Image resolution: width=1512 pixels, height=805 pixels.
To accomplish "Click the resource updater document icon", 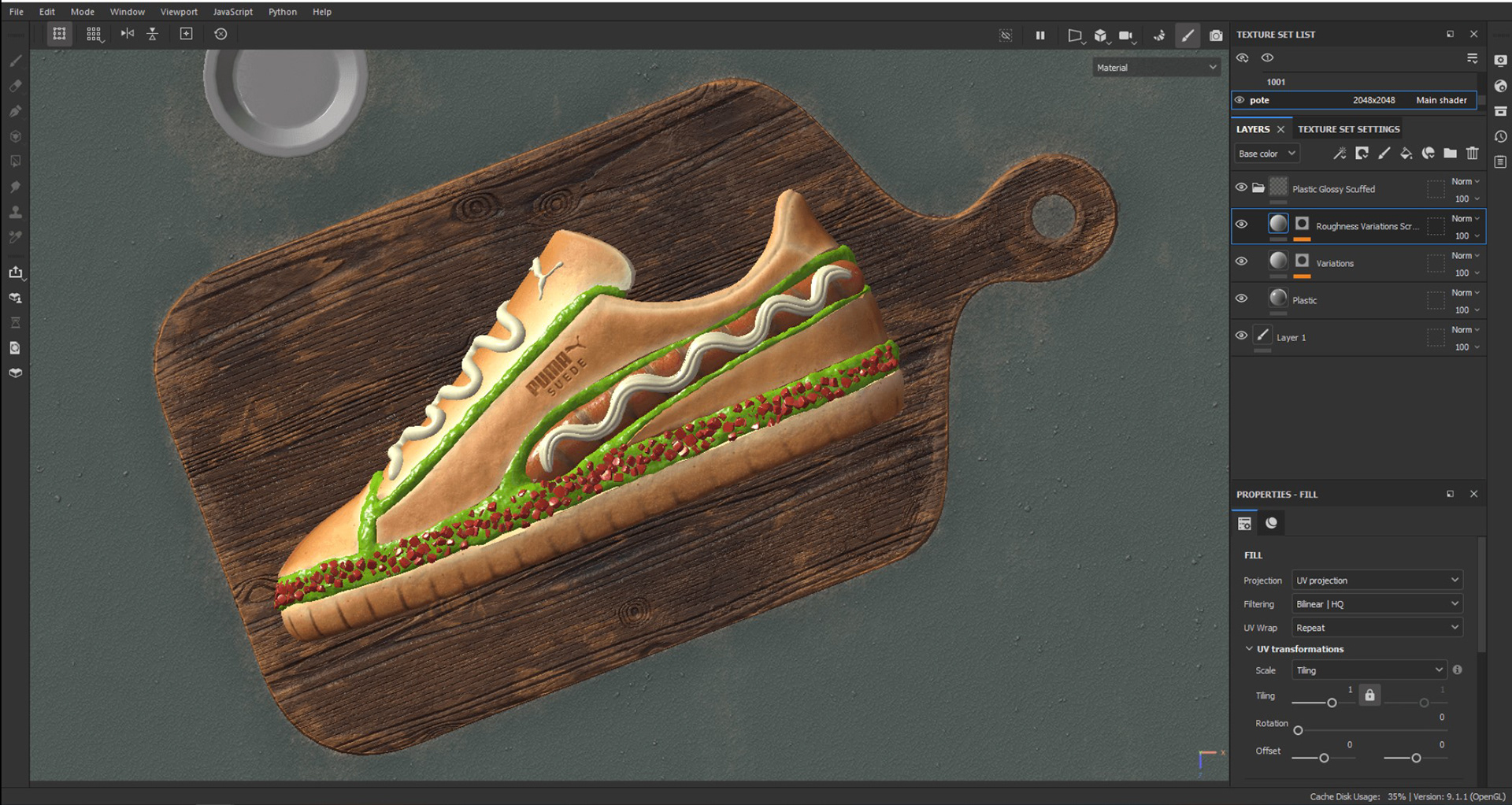I will (x=15, y=347).
